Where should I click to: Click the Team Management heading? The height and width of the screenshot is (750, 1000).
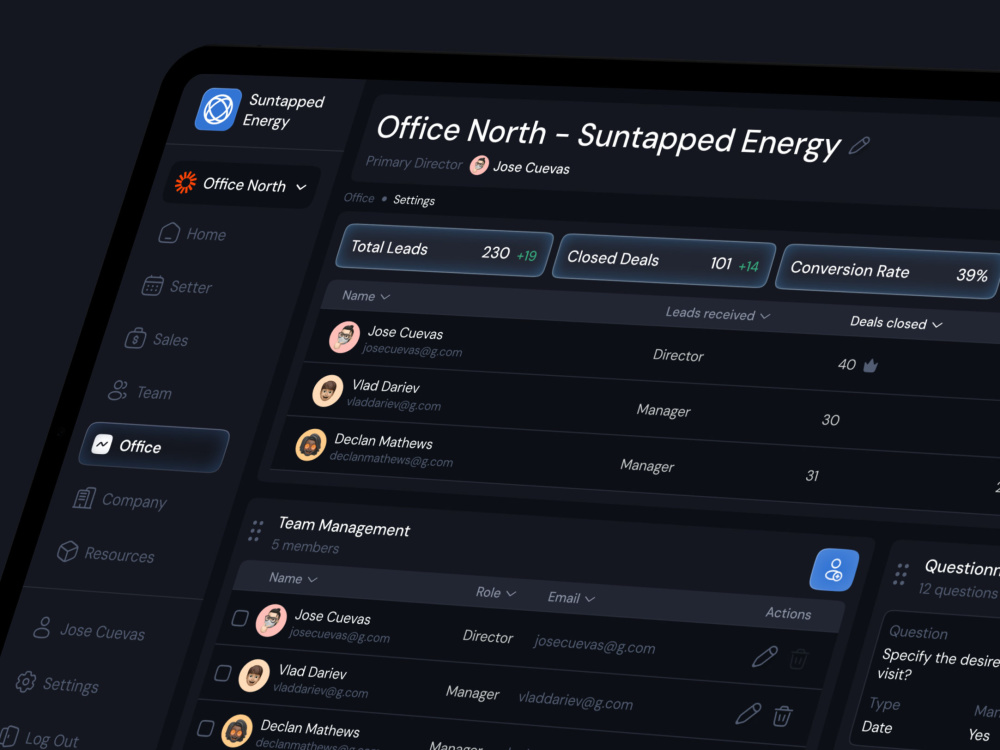(344, 527)
